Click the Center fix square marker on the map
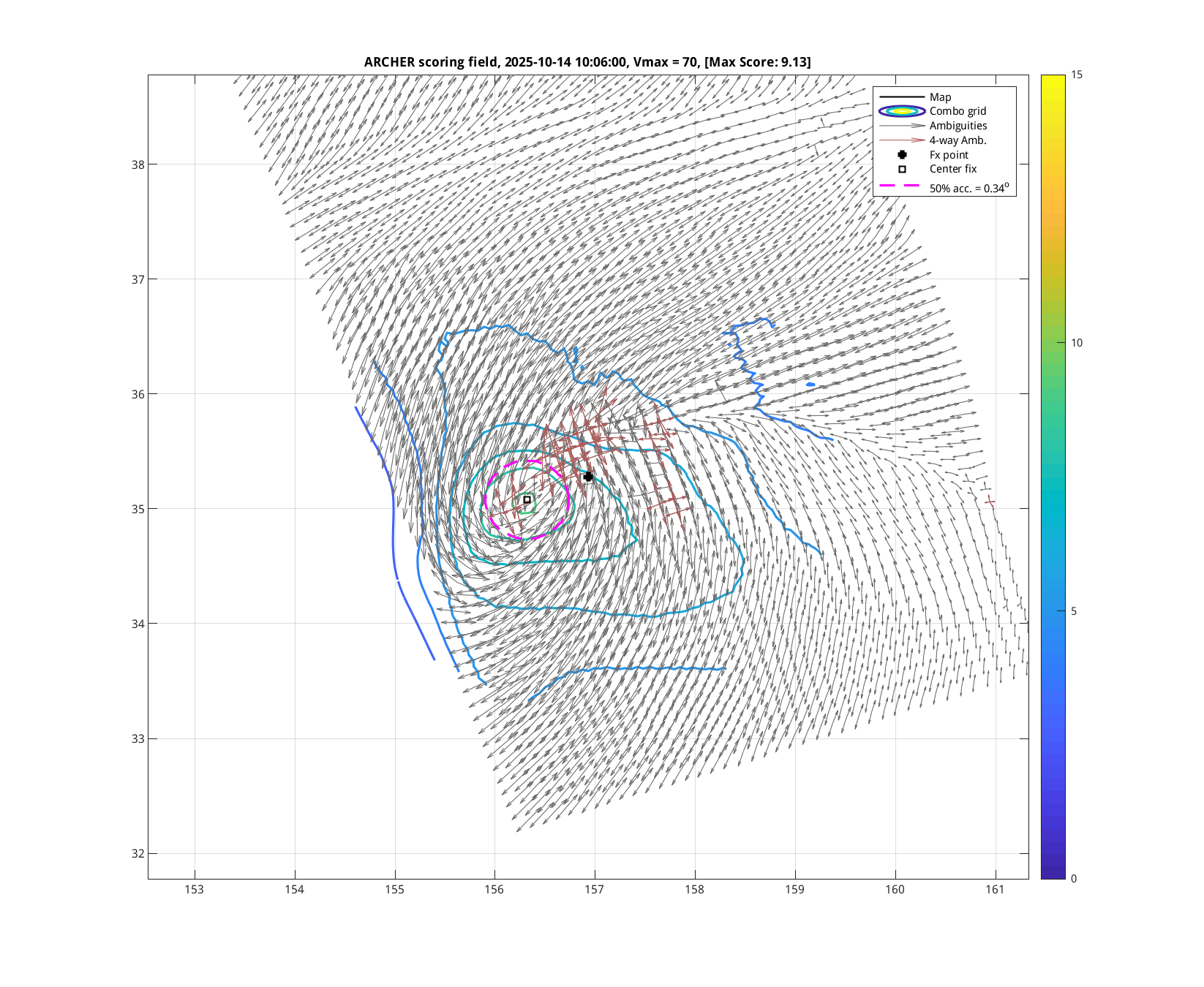 [x=527, y=500]
